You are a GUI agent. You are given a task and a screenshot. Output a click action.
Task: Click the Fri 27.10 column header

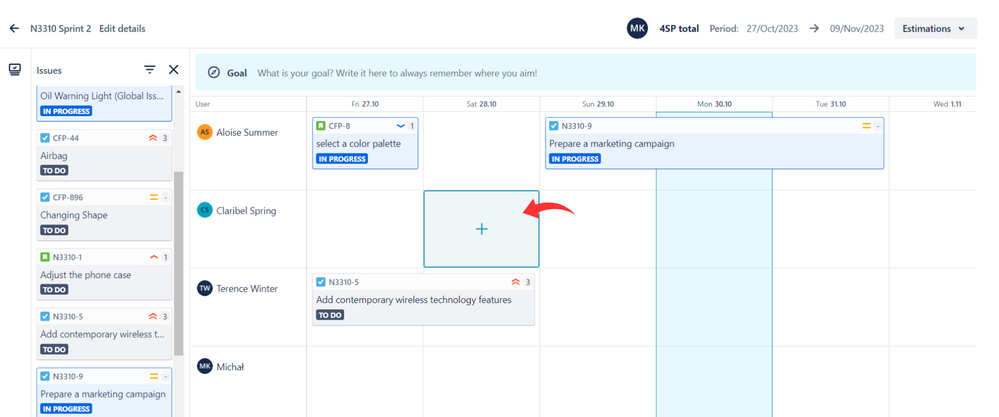365,104
